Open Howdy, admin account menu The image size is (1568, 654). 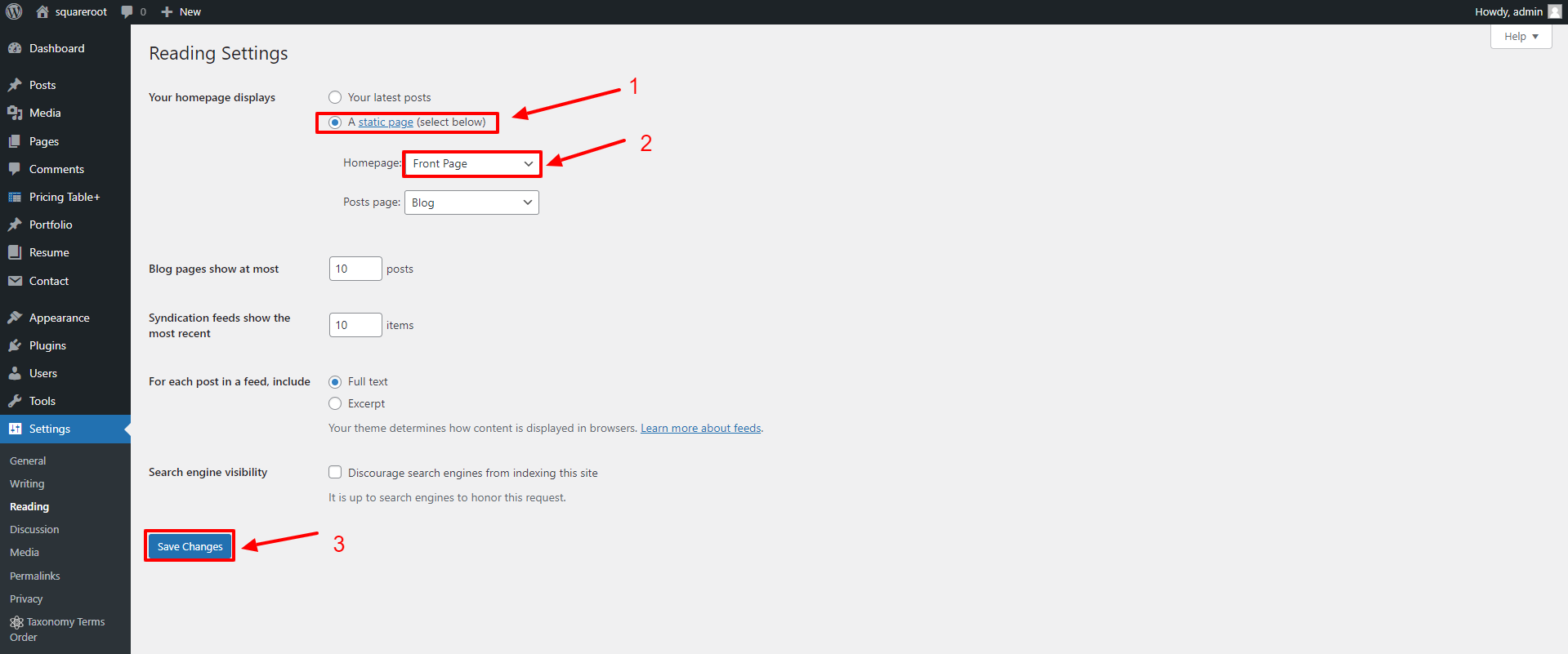click(x=1517, y=11)
